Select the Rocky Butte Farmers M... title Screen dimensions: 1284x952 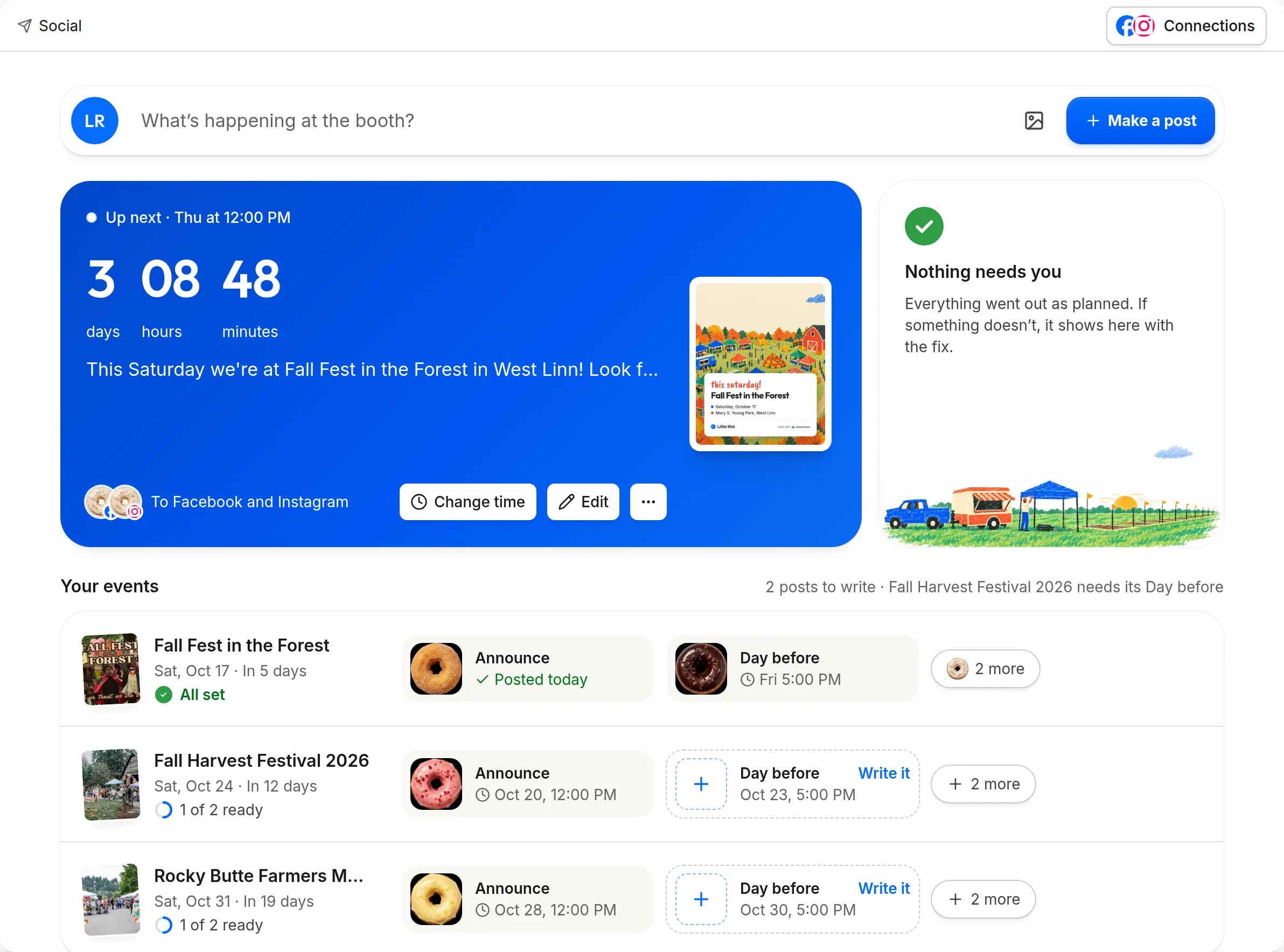tap(258, 876)
